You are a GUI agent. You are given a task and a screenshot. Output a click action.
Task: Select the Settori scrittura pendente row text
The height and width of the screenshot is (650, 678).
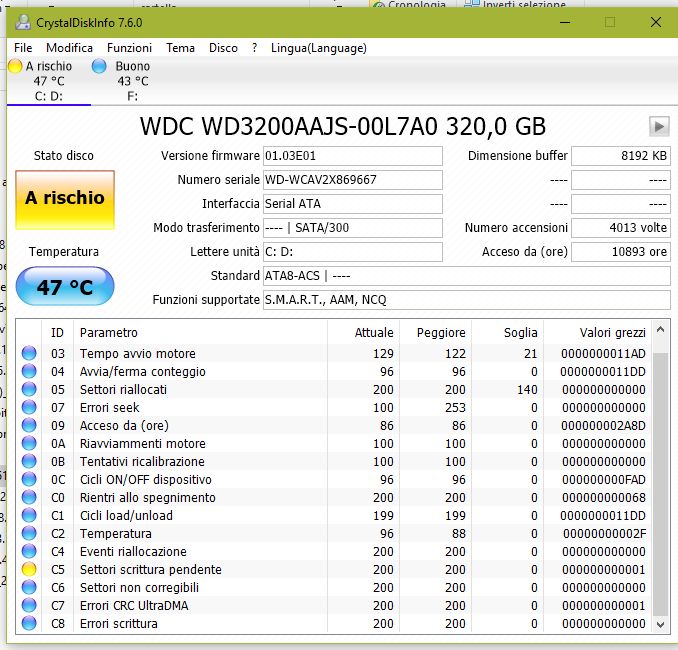click(x=150, y=570)
